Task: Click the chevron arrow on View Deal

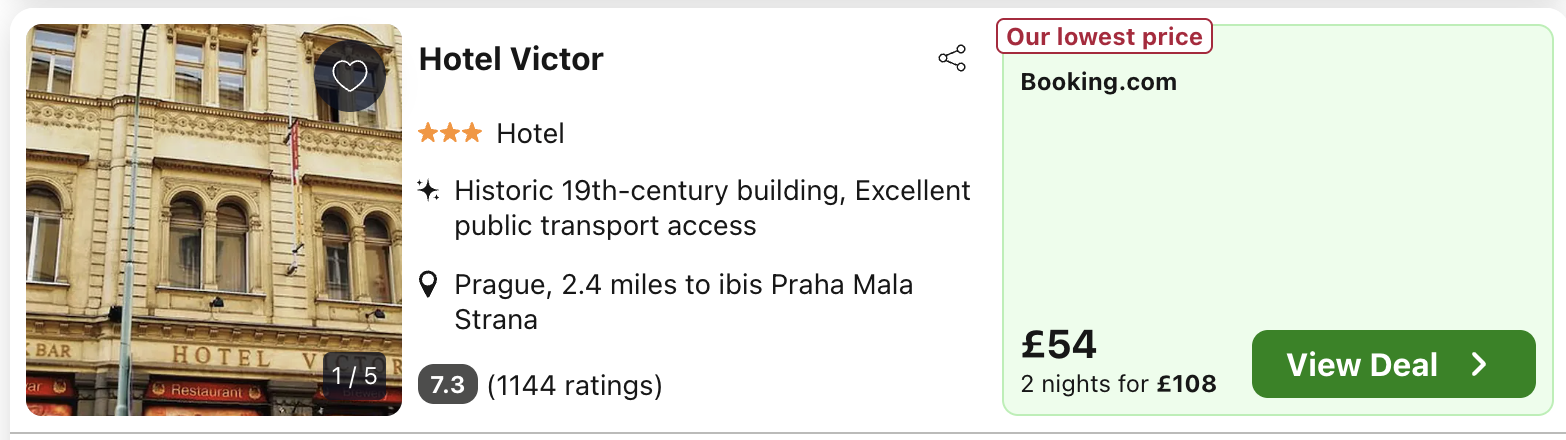Action: click(x=1479, y=365)
